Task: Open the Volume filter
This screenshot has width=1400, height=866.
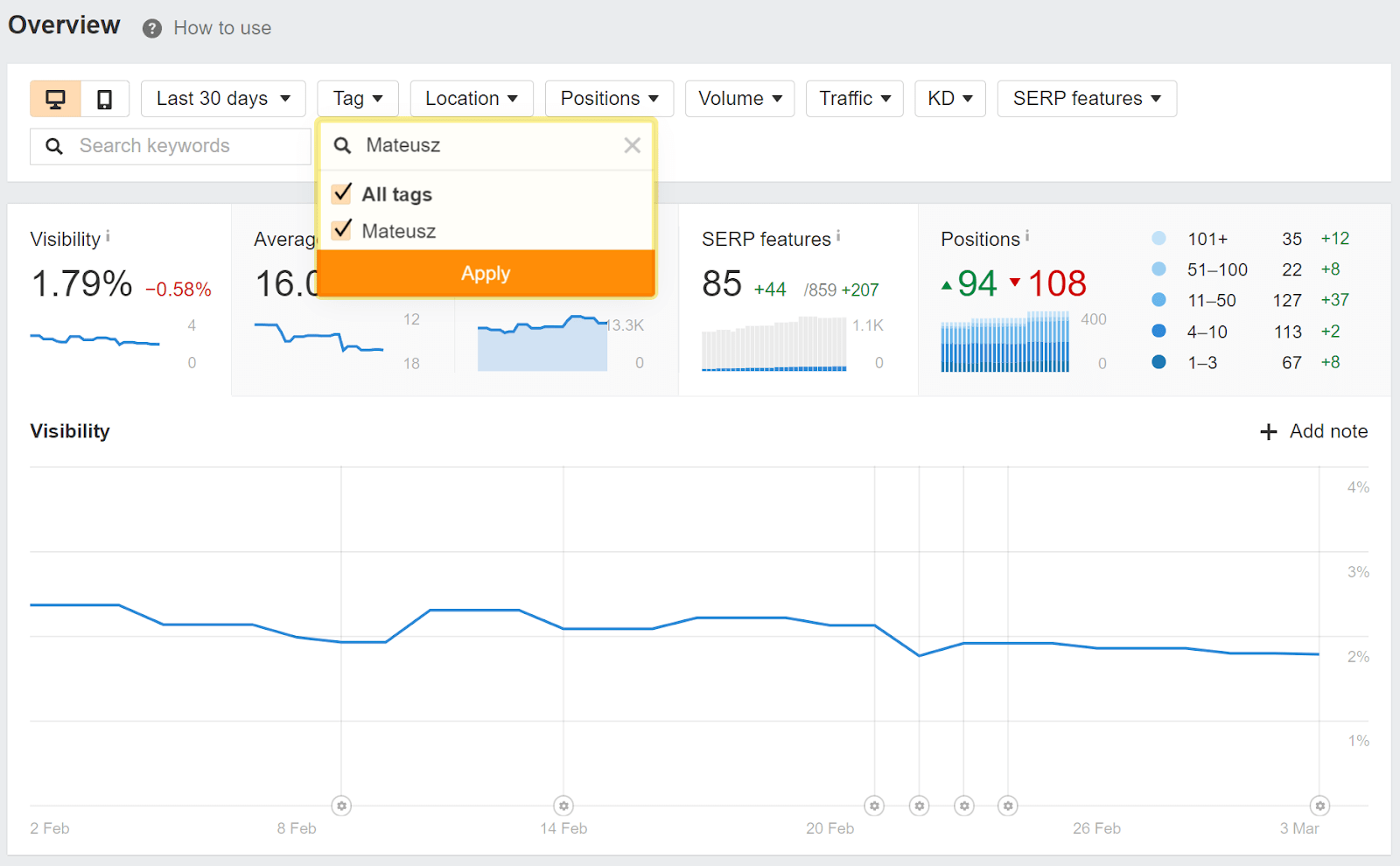Action: [x=739, y=98]
